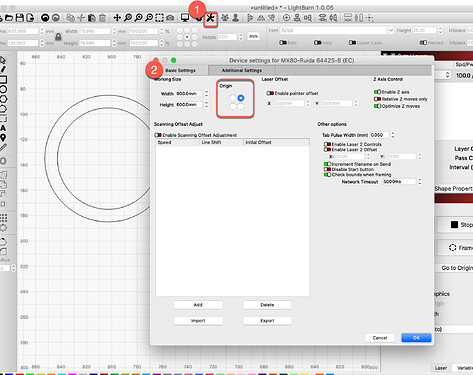Toggle Optimize Z moves
Image resolution: width=473 pixels, height=375 pixels.
(x=377, y=106)
